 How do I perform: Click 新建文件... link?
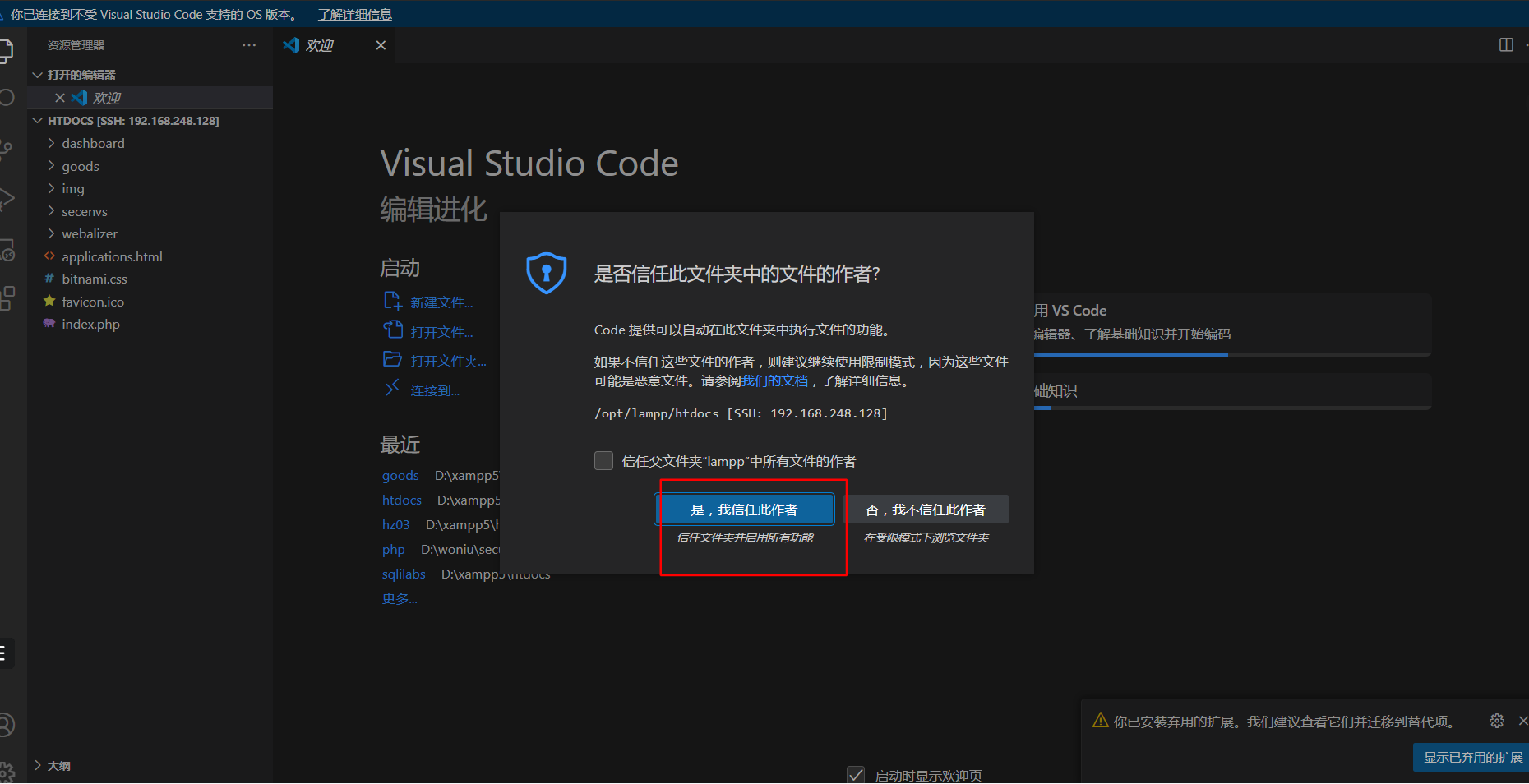[441, 302]
